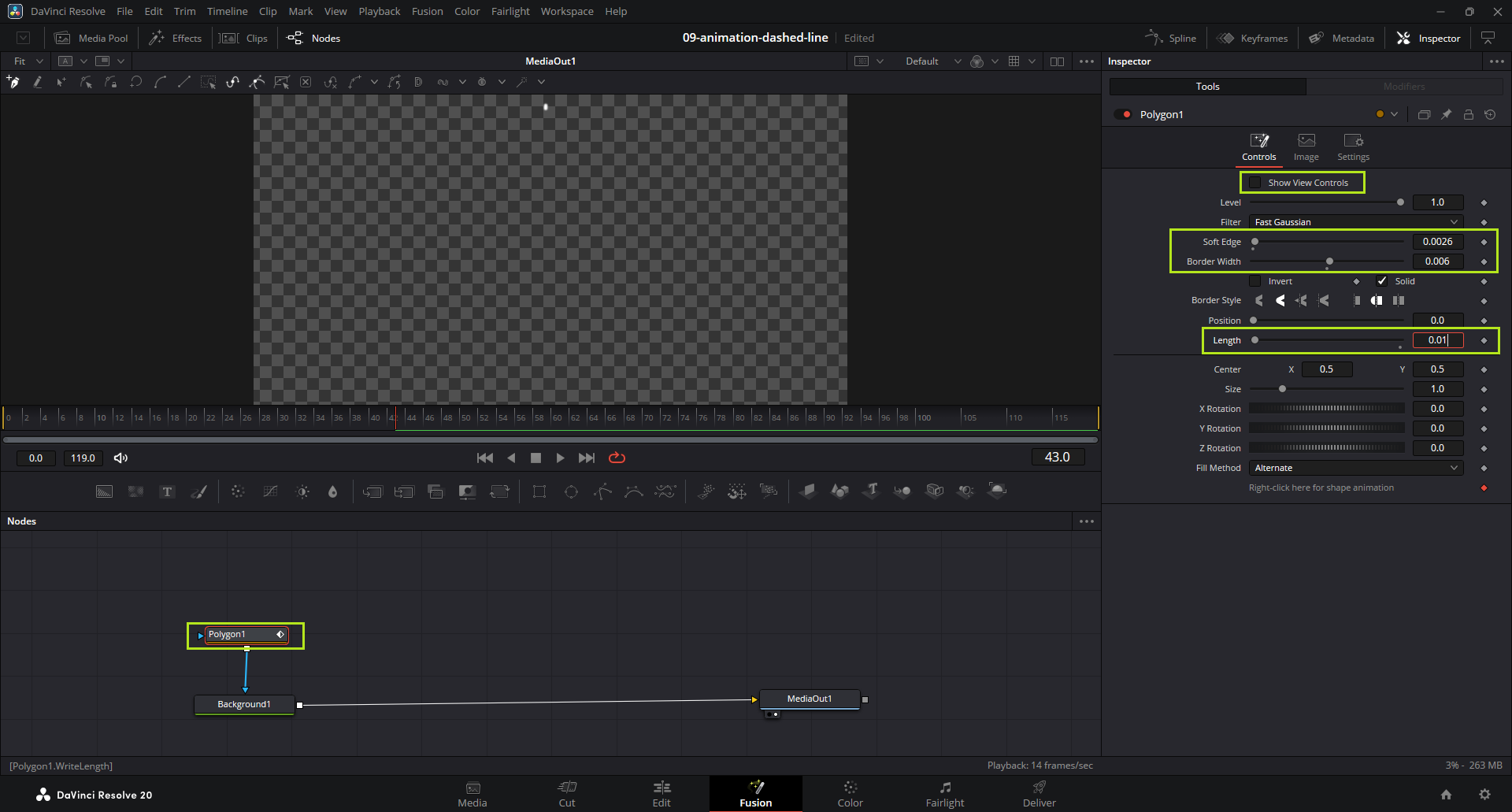Click the Right-click here for shape animation text

coord(1321,488)
